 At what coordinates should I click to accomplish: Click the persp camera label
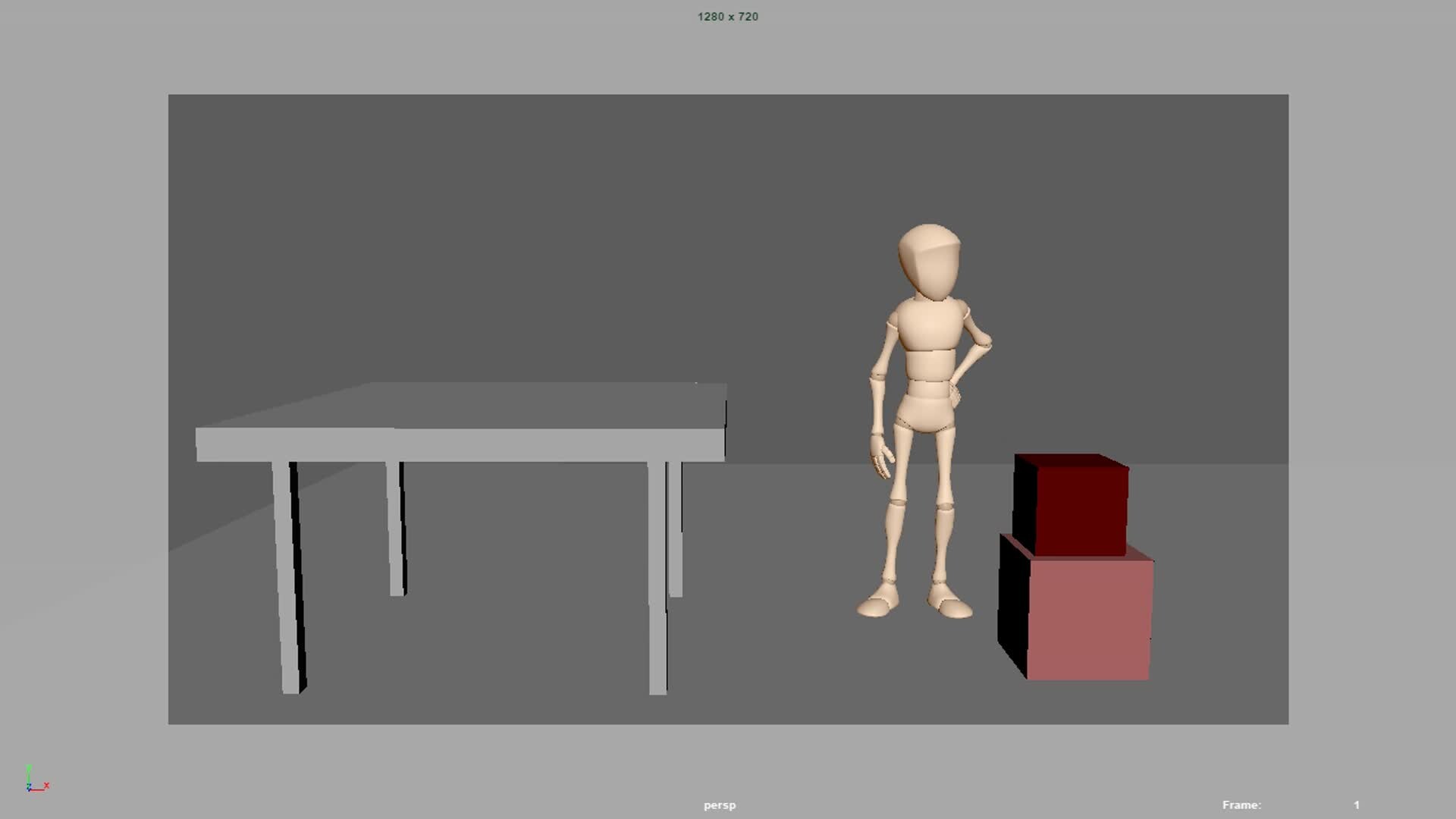tap(719, 805)
